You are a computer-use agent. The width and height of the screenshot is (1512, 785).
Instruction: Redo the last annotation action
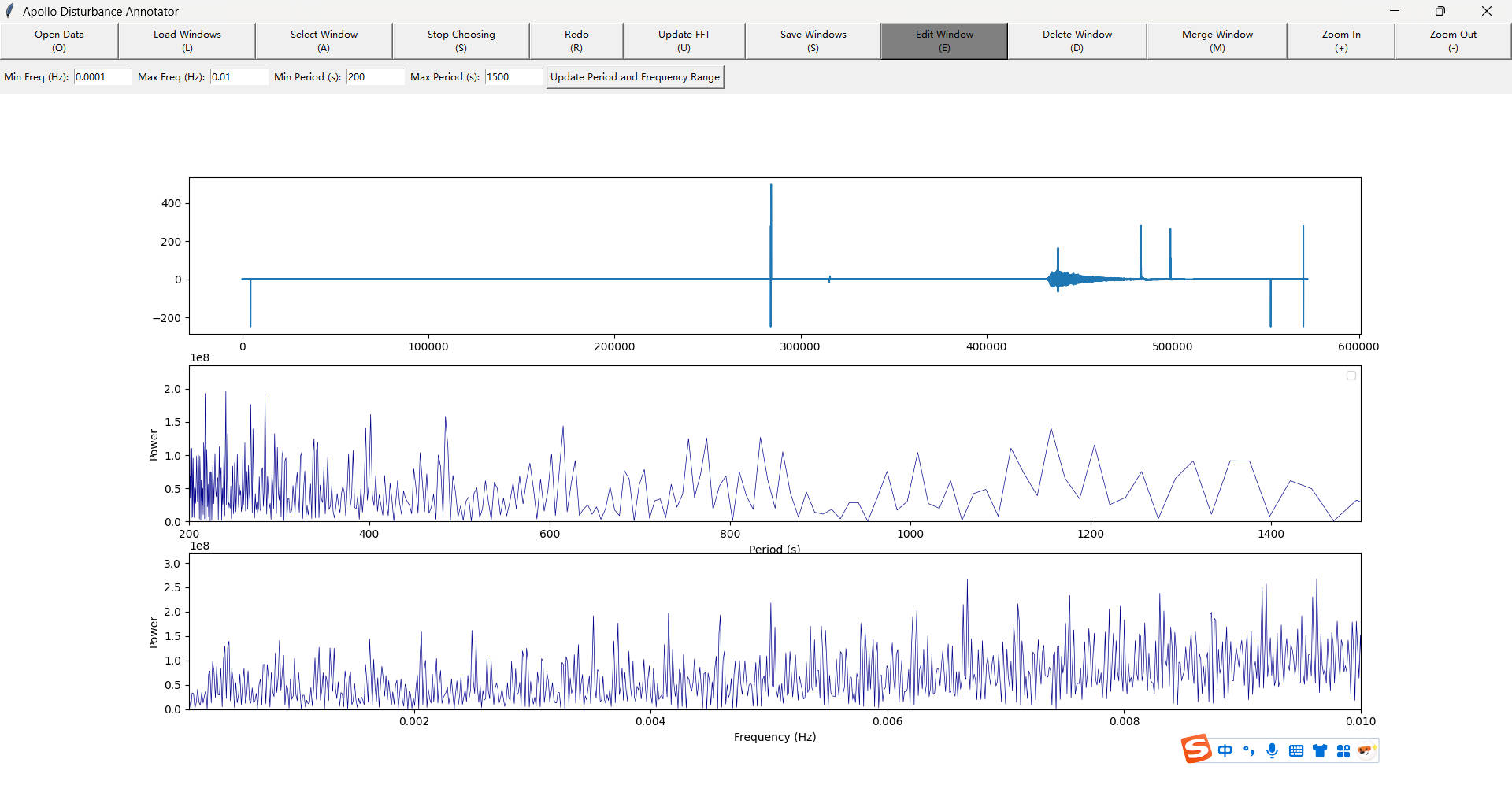pos(576,40)
